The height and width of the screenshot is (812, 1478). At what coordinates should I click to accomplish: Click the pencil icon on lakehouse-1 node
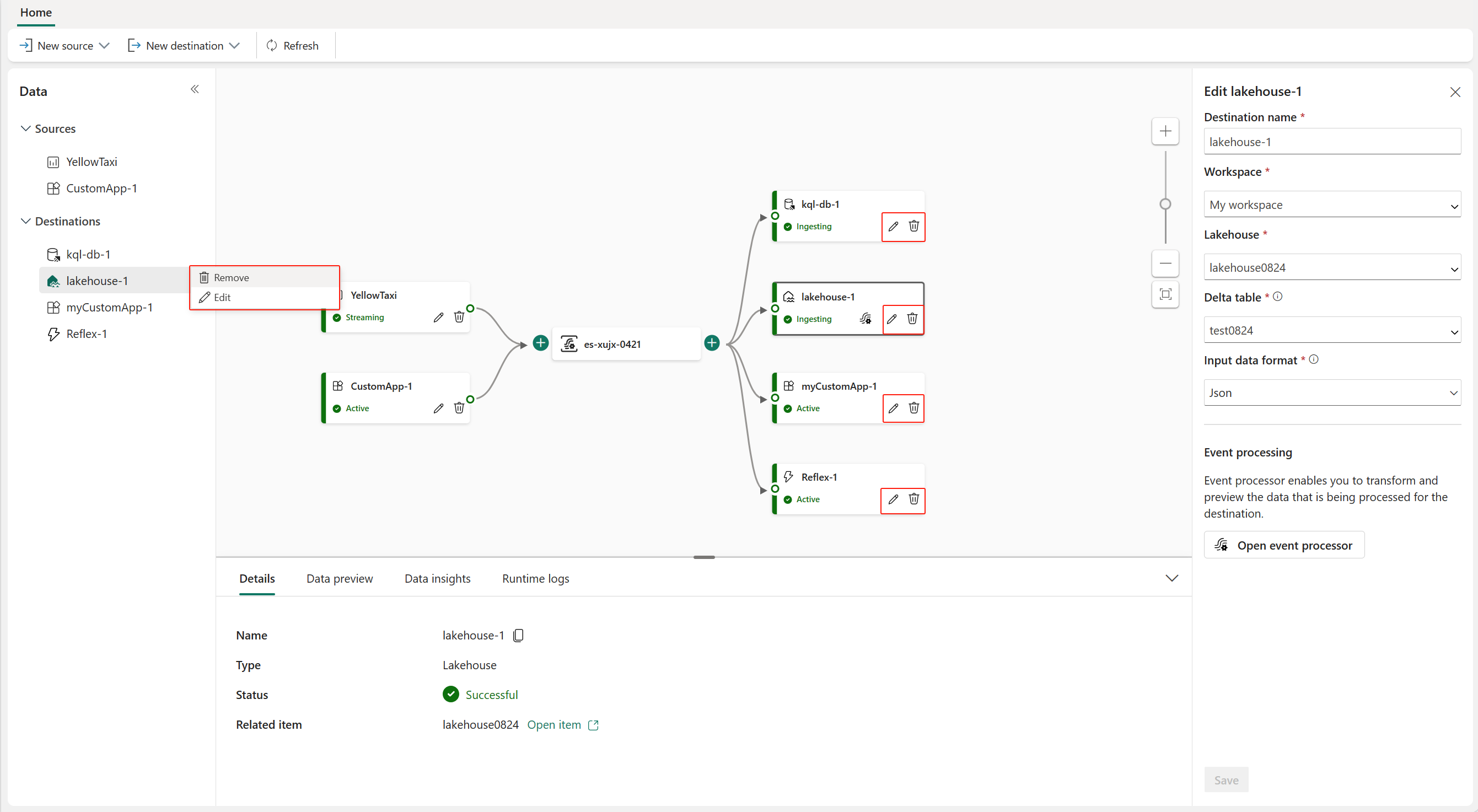891,319
